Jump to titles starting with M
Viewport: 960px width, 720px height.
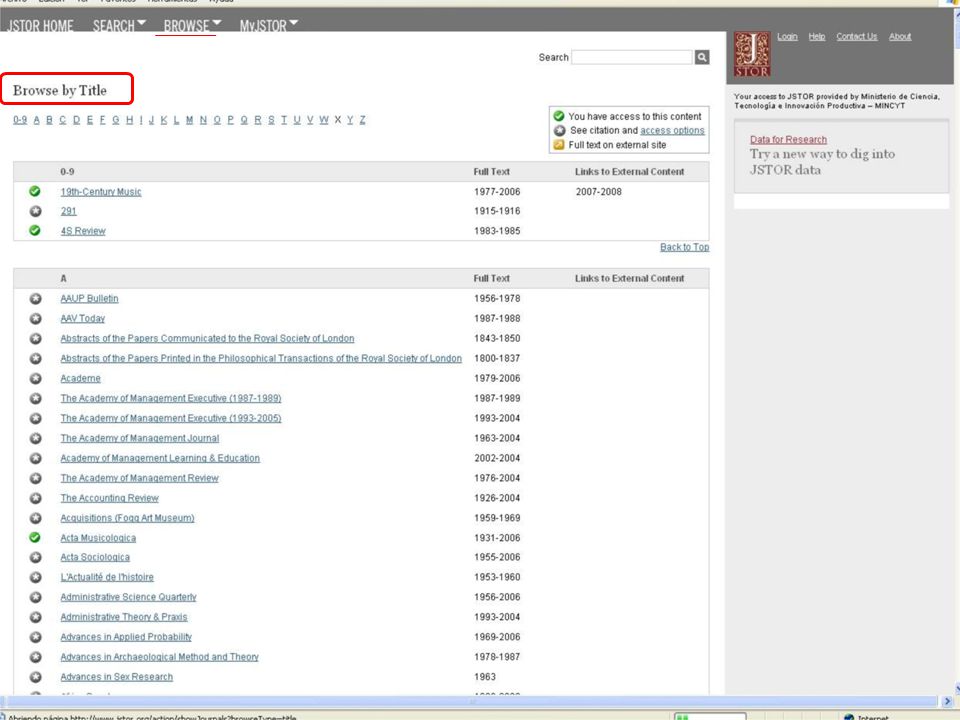189,120
